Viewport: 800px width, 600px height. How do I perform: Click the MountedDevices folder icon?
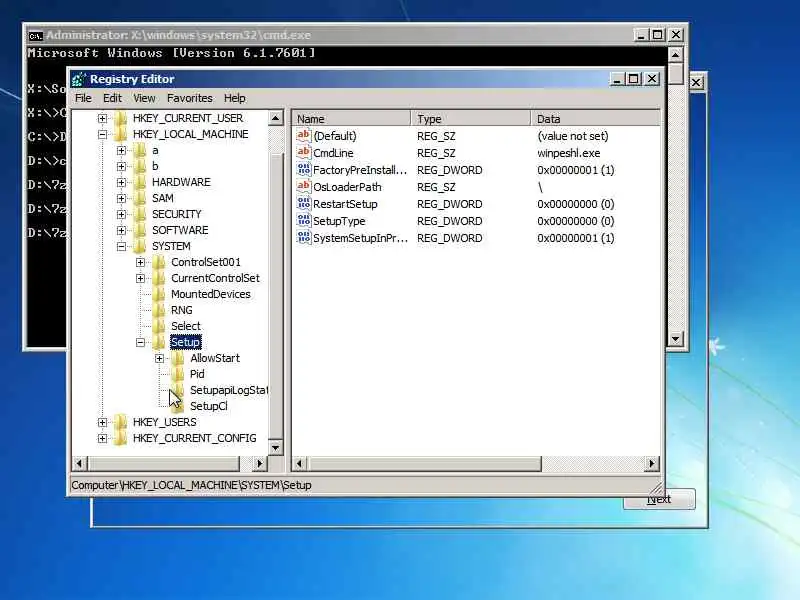(159, 294)
